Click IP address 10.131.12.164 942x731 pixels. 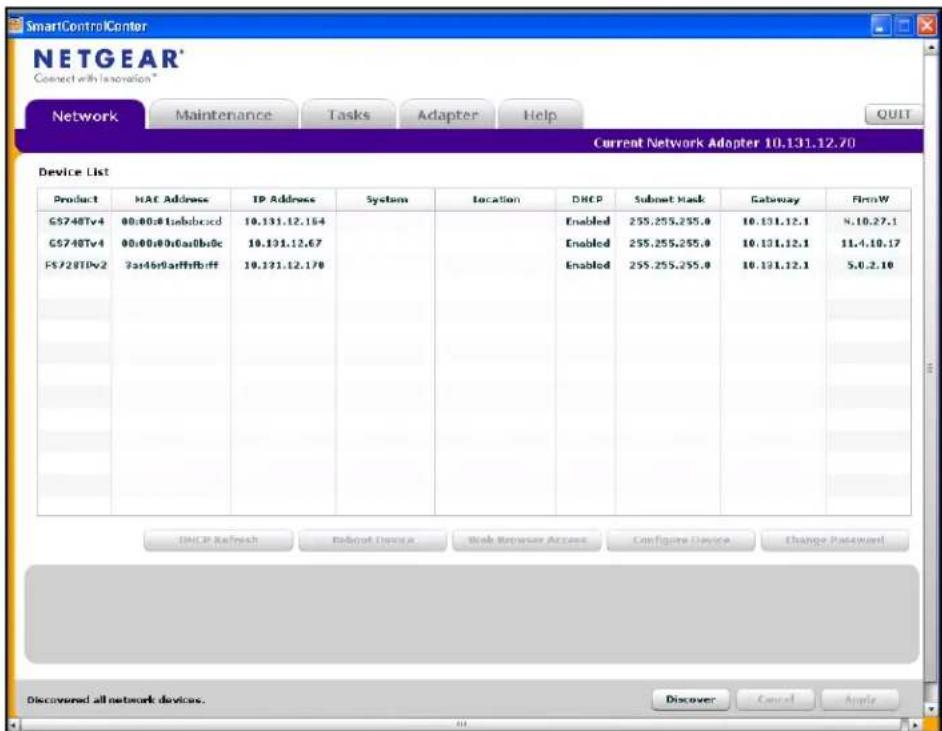click(284, 221)
